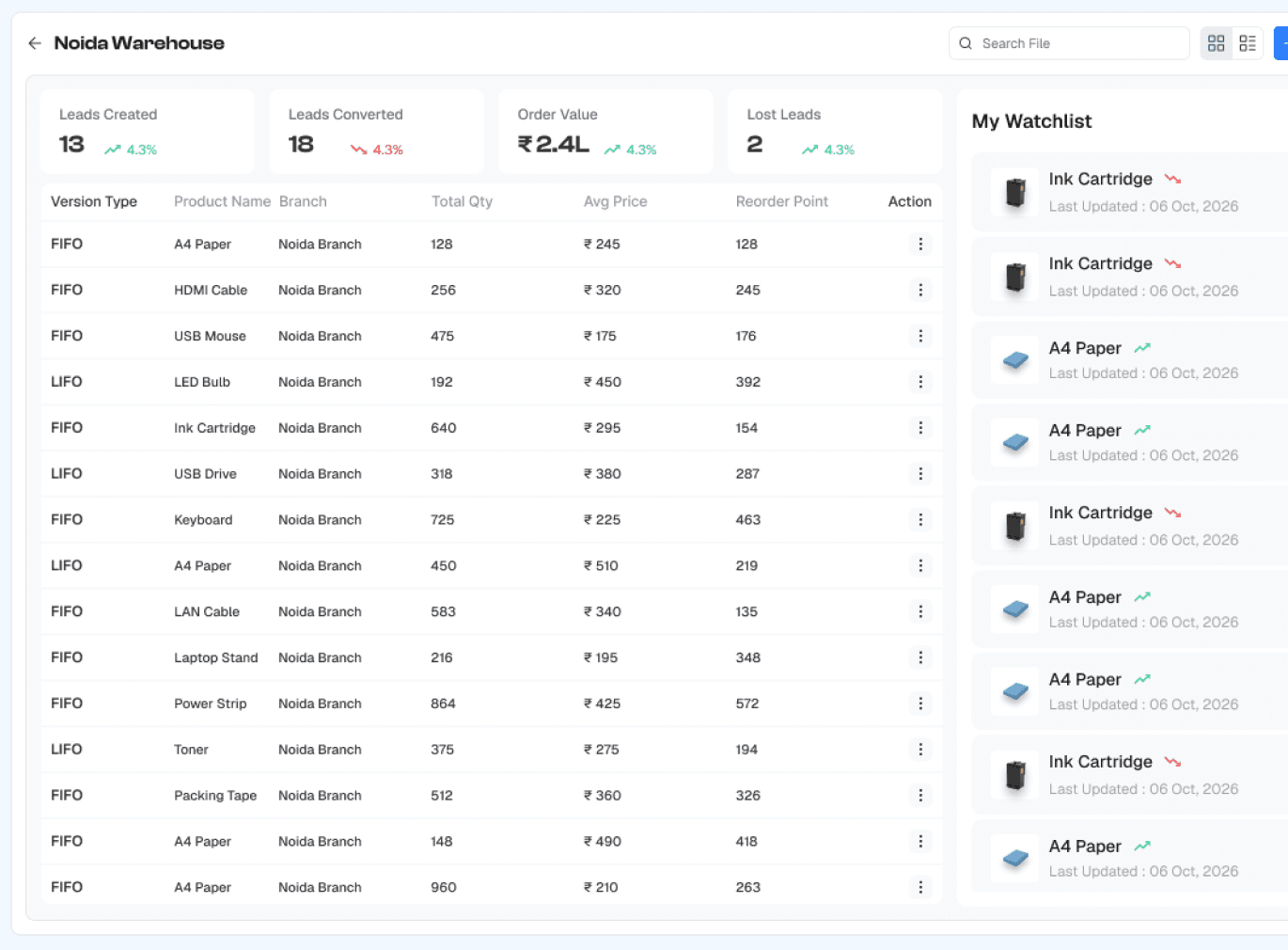Switch to grid view layout
The height and width of the screenshot is (950, 1288).
[1216, 43]
